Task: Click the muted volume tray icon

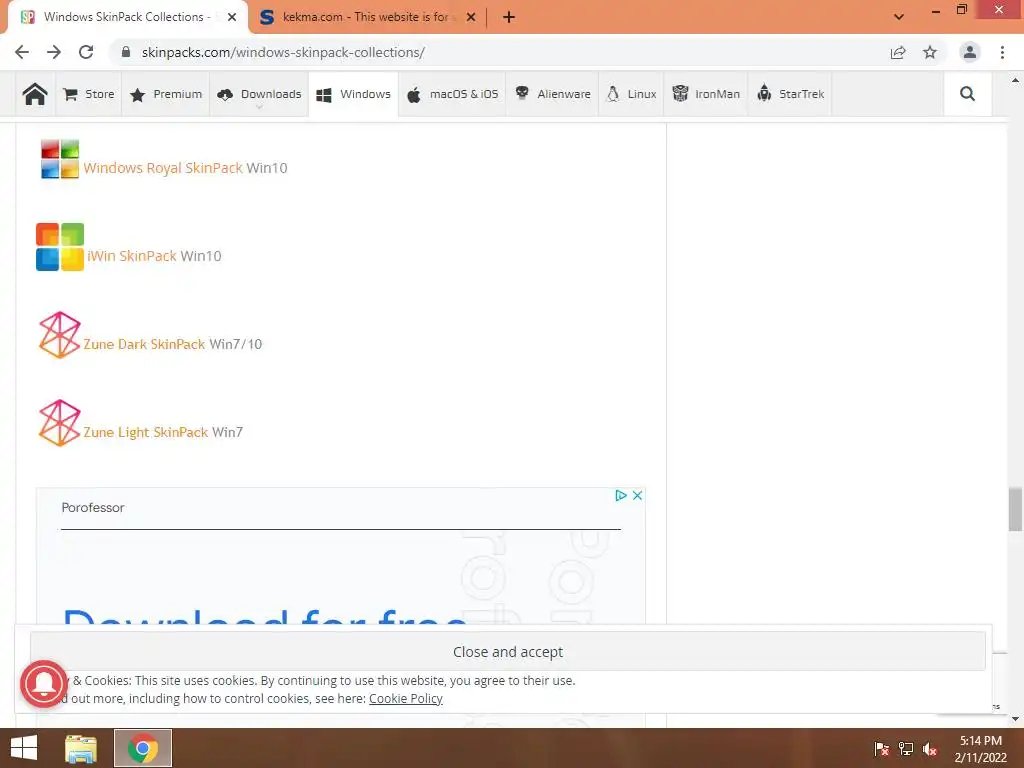Action: pyautogui.click(x=930, y=749)
